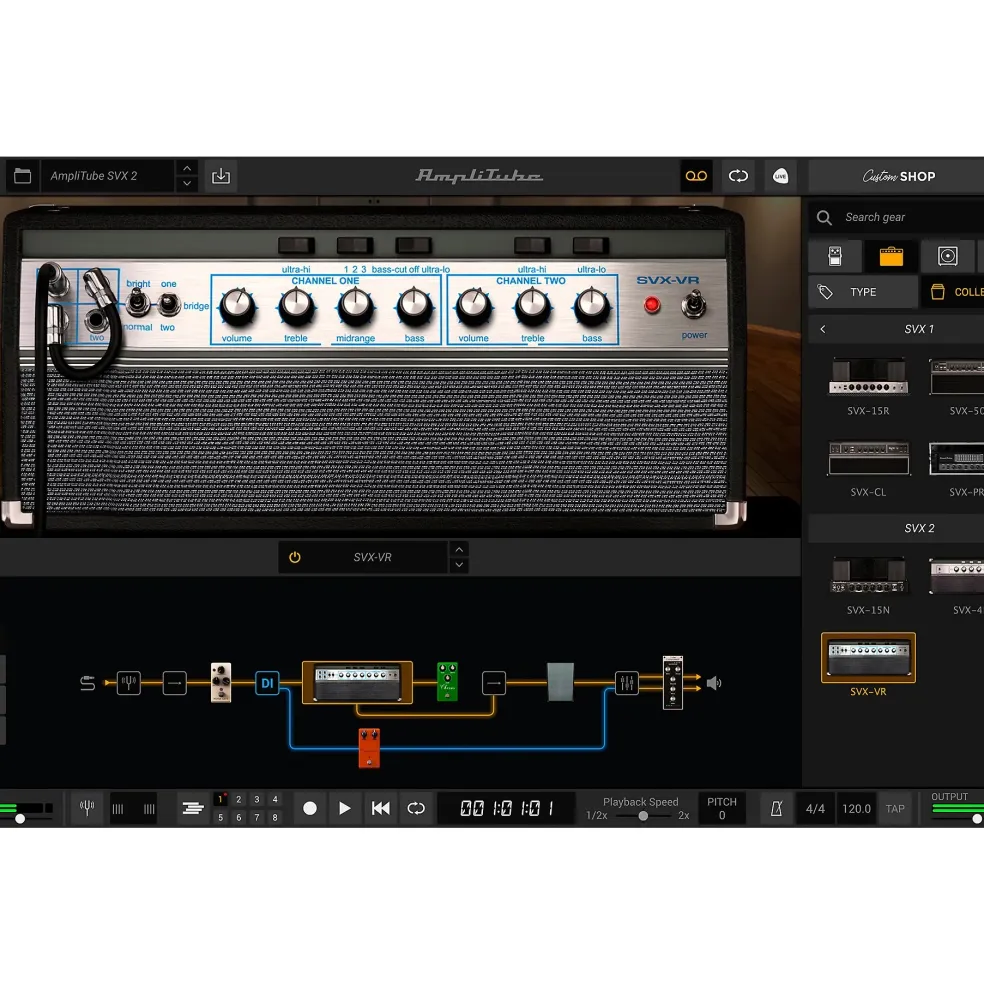Click the Play button
This screenshot has width=984, height=985.
[x=344, y=808]
